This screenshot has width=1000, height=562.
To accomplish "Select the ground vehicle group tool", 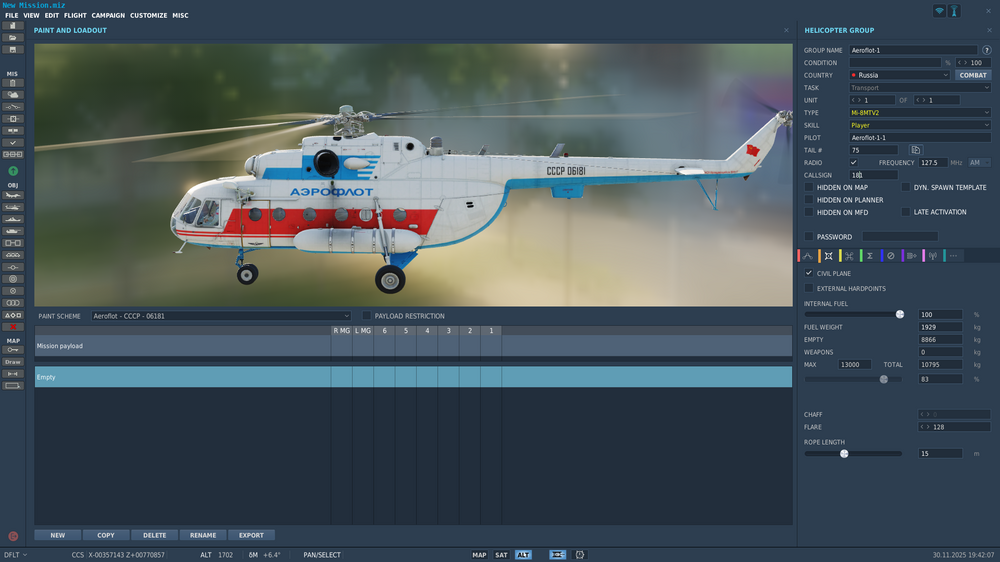I will click(x=12, y=232).
